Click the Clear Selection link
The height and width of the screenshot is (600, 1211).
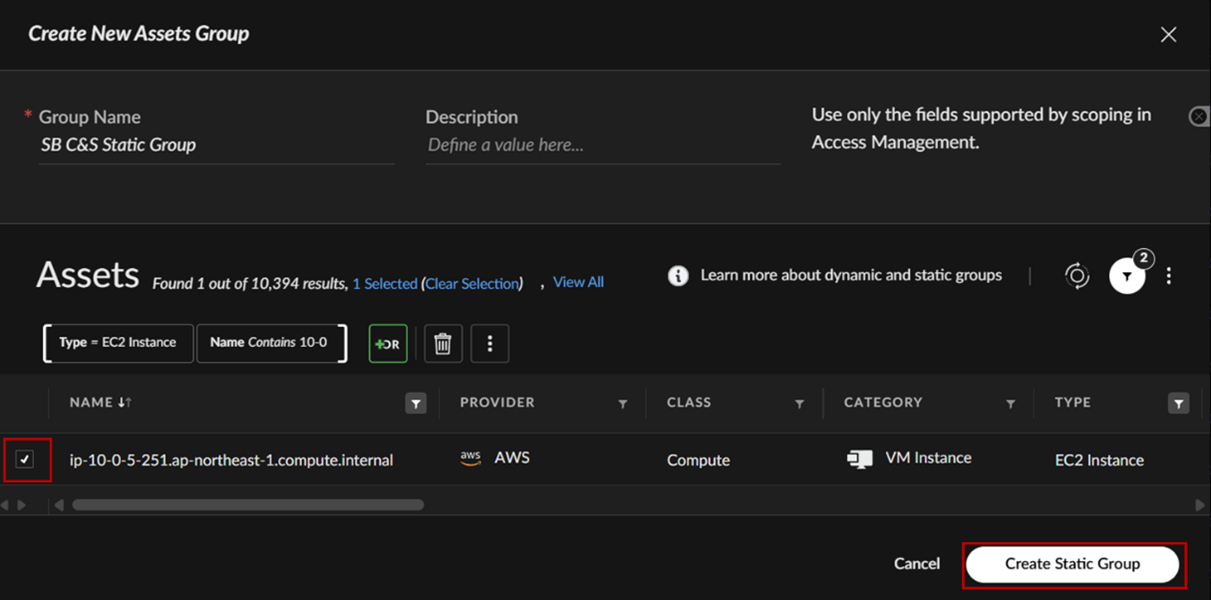(x=473, y=284)
